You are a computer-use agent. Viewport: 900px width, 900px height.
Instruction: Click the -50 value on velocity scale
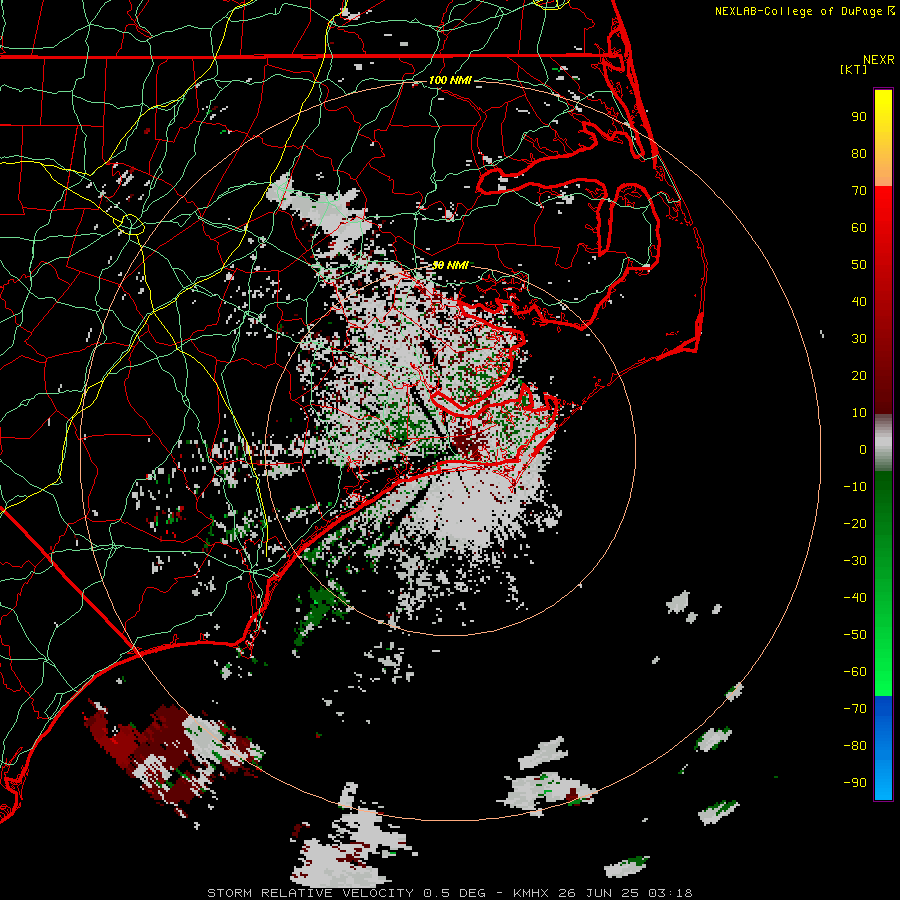[x=855, y=635]
